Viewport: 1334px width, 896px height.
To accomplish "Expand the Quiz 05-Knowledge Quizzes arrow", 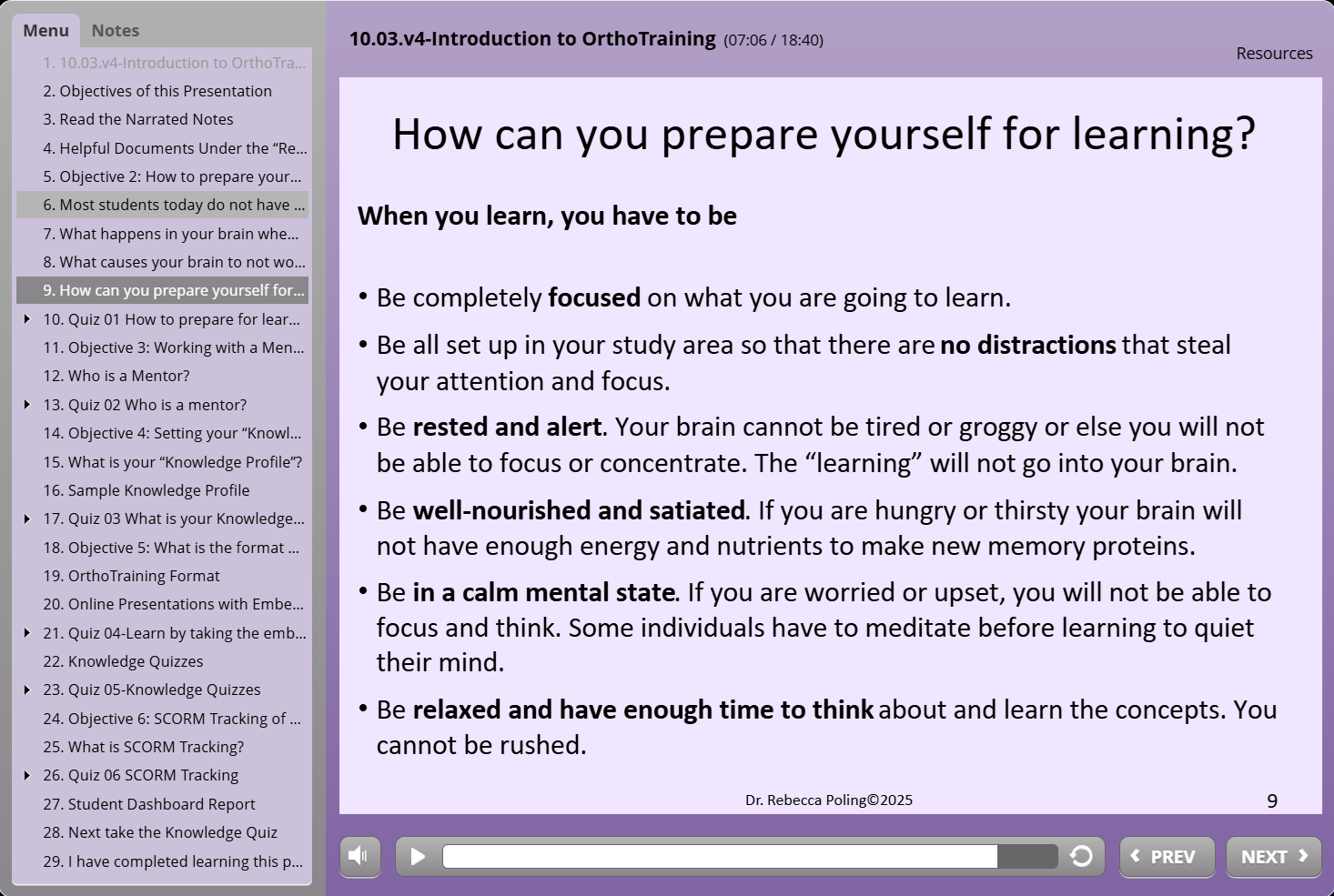I will pos(27,690).
